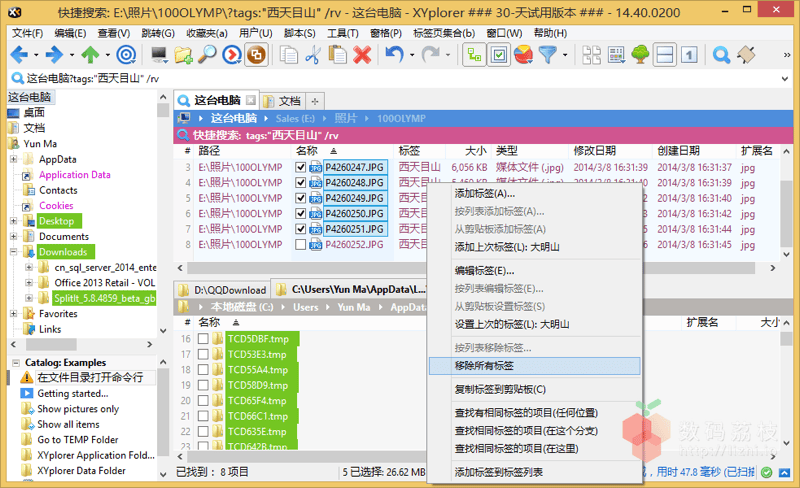Open Find Files magnifier in toolbar
The width and height of the screenshot is (800, 488).
pos(207,55)
